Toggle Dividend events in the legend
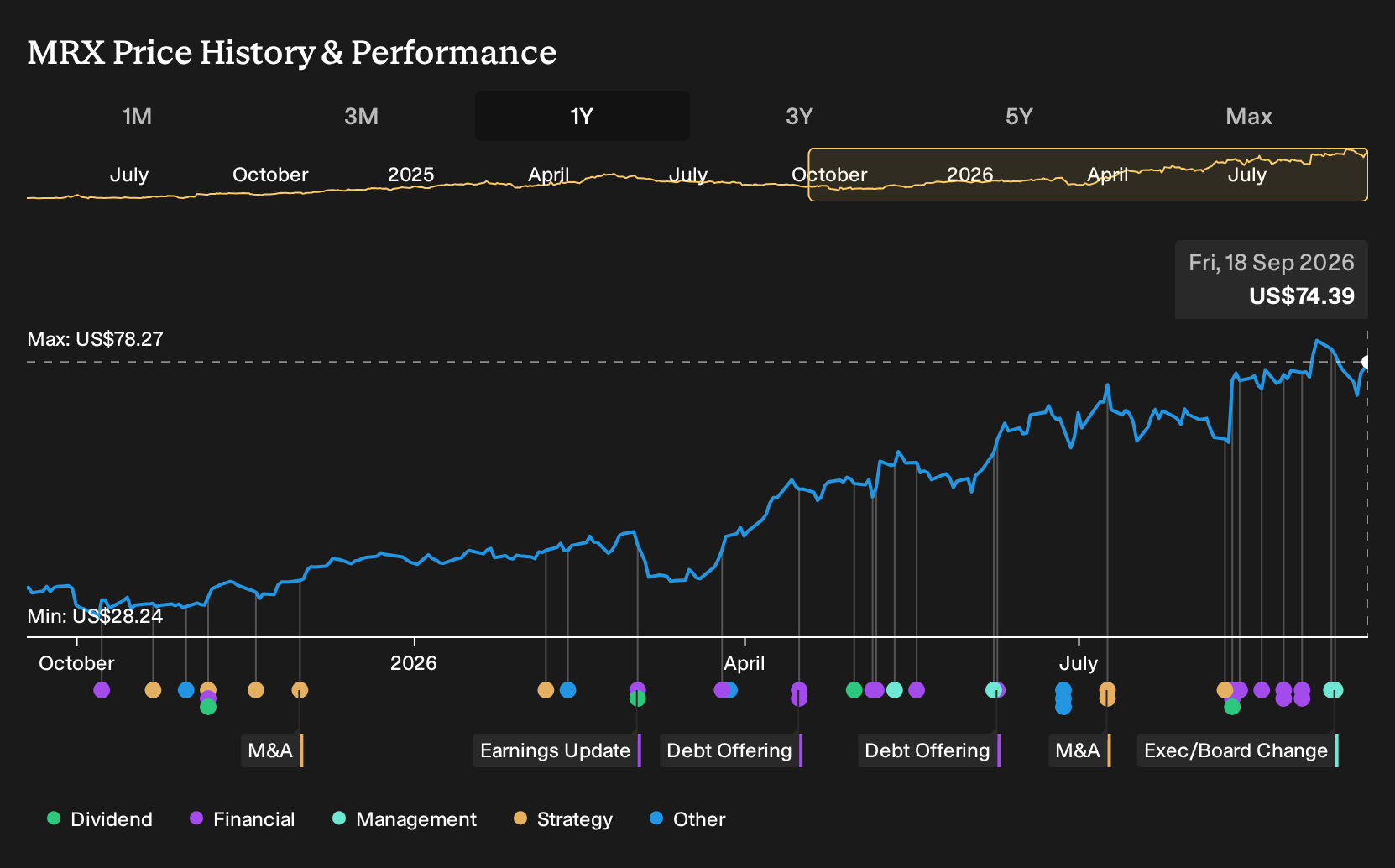This screenshot has height=868, width=1395. coord(100,819)
